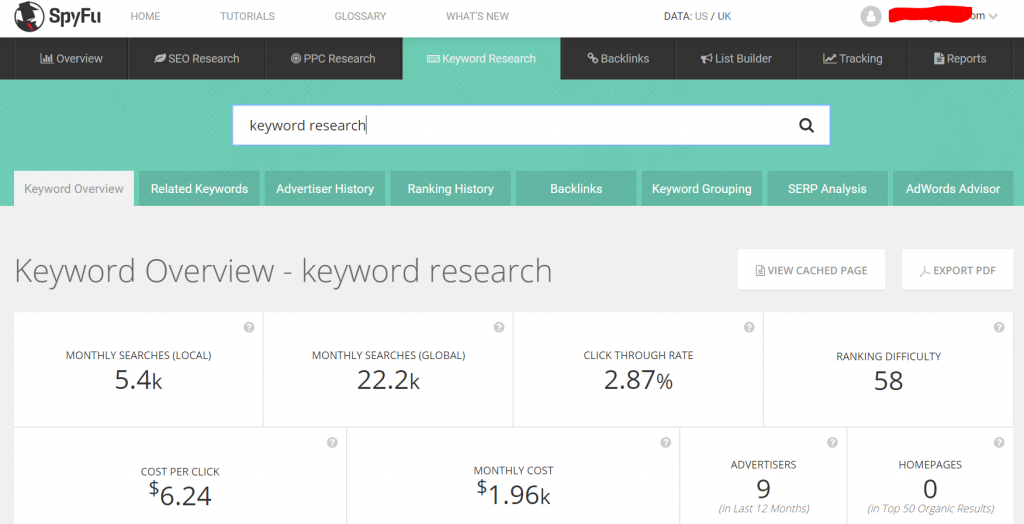
Task: Click the View Cached Page button
Action: pyautogui.click(x=811, y=270)
